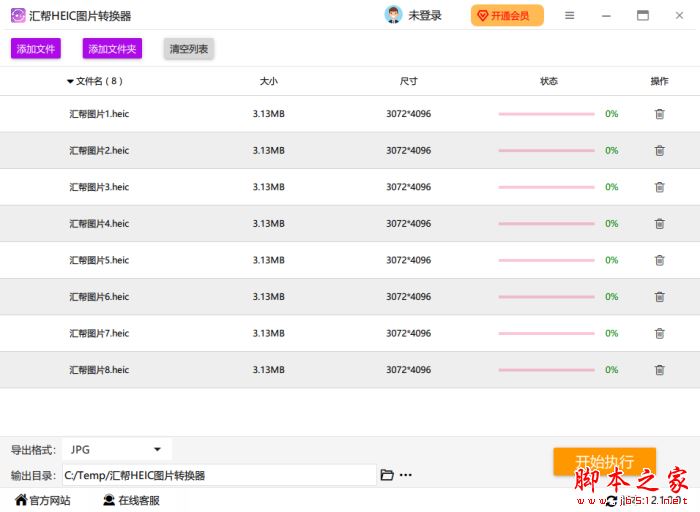Remove 汇帮图片4.heic via trash icon
The height and width of the screenshot is (512, 700).
pyautogui.click(x=659, y=224)
